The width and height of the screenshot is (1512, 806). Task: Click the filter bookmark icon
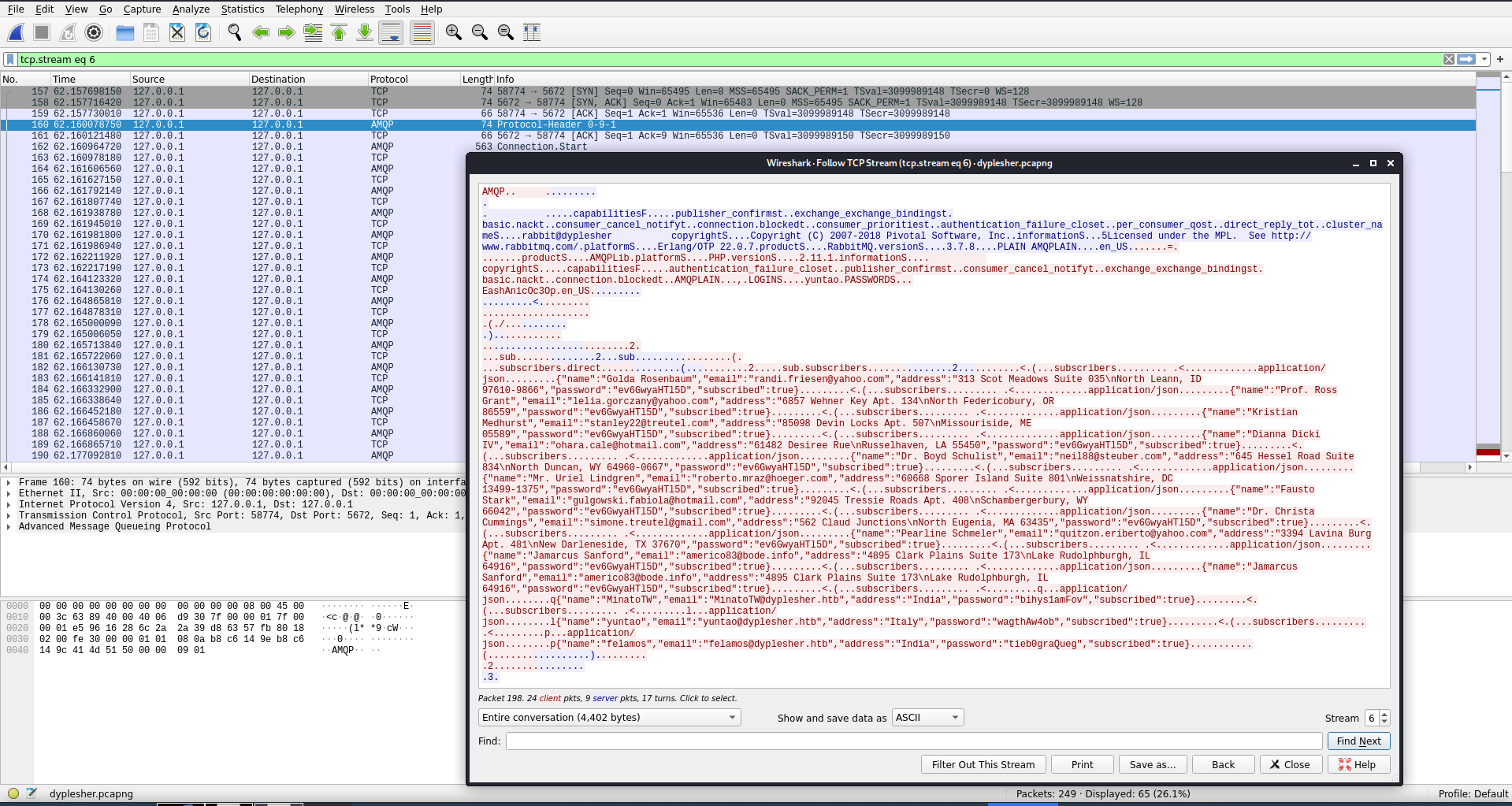coord(10,59)
